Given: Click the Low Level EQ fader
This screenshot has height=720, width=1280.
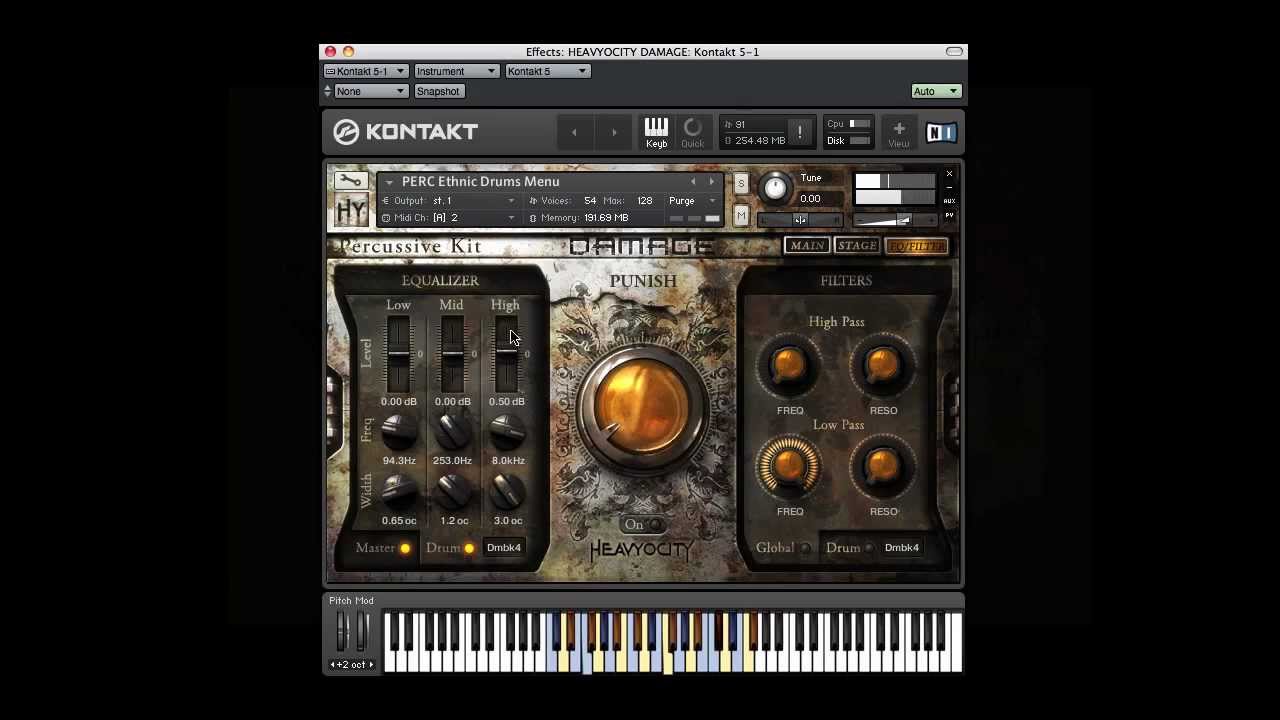Looking at the screenshot, I should coord(398,355).
